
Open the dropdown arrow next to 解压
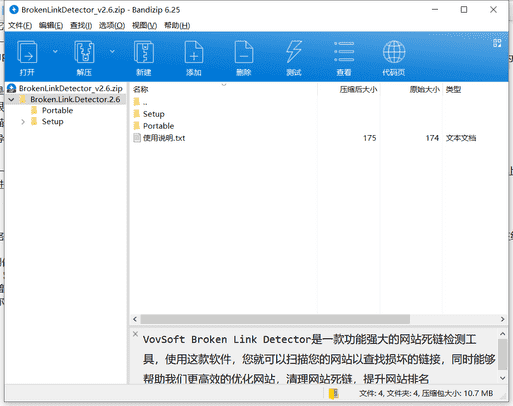click(112, 51)
